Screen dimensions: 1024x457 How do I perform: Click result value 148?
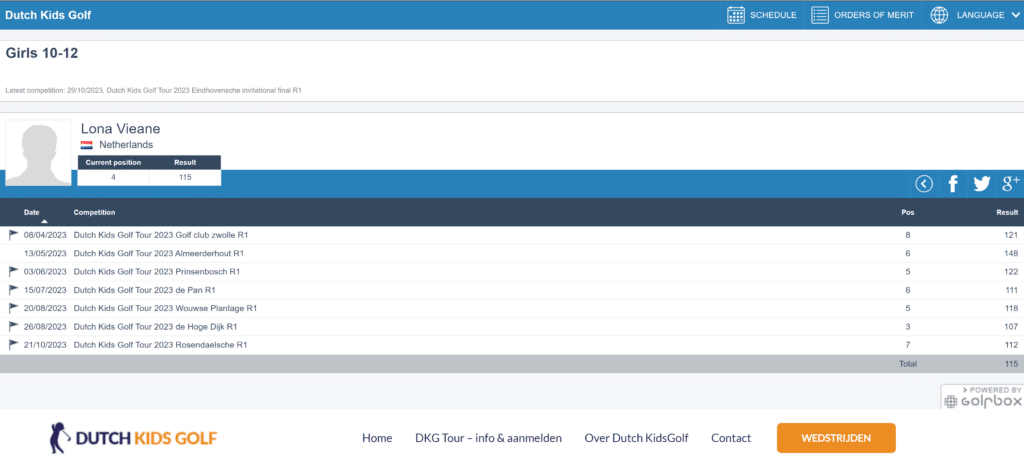point(1012,253)
